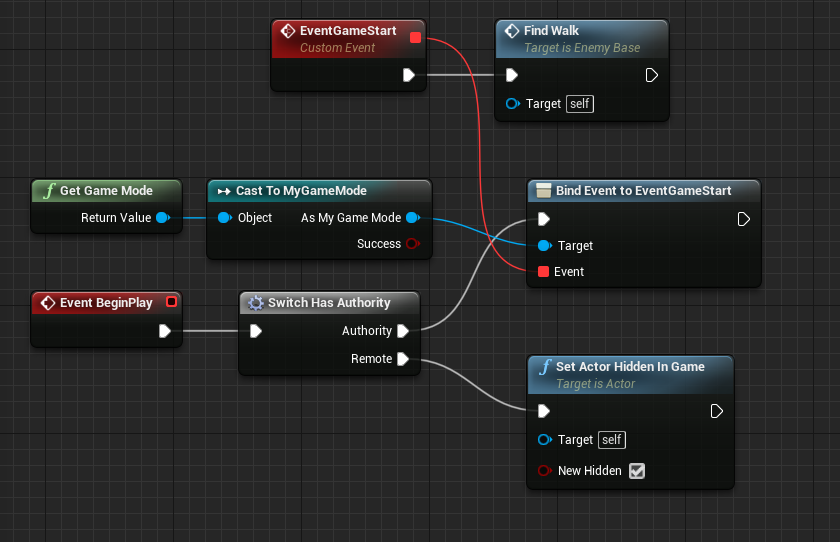
Task: Click the Find Walk output execution pin
Action: point(651,75)
